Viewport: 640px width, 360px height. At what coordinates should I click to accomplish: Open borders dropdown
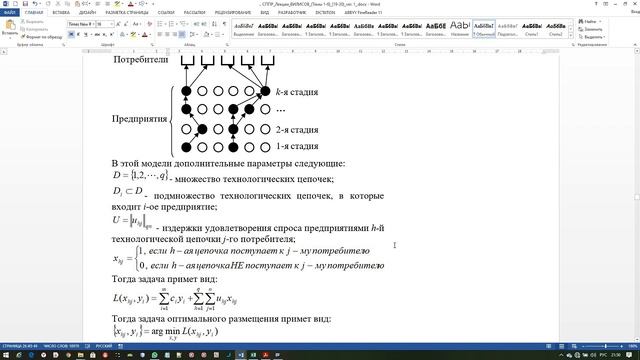[x=223, y=34]
